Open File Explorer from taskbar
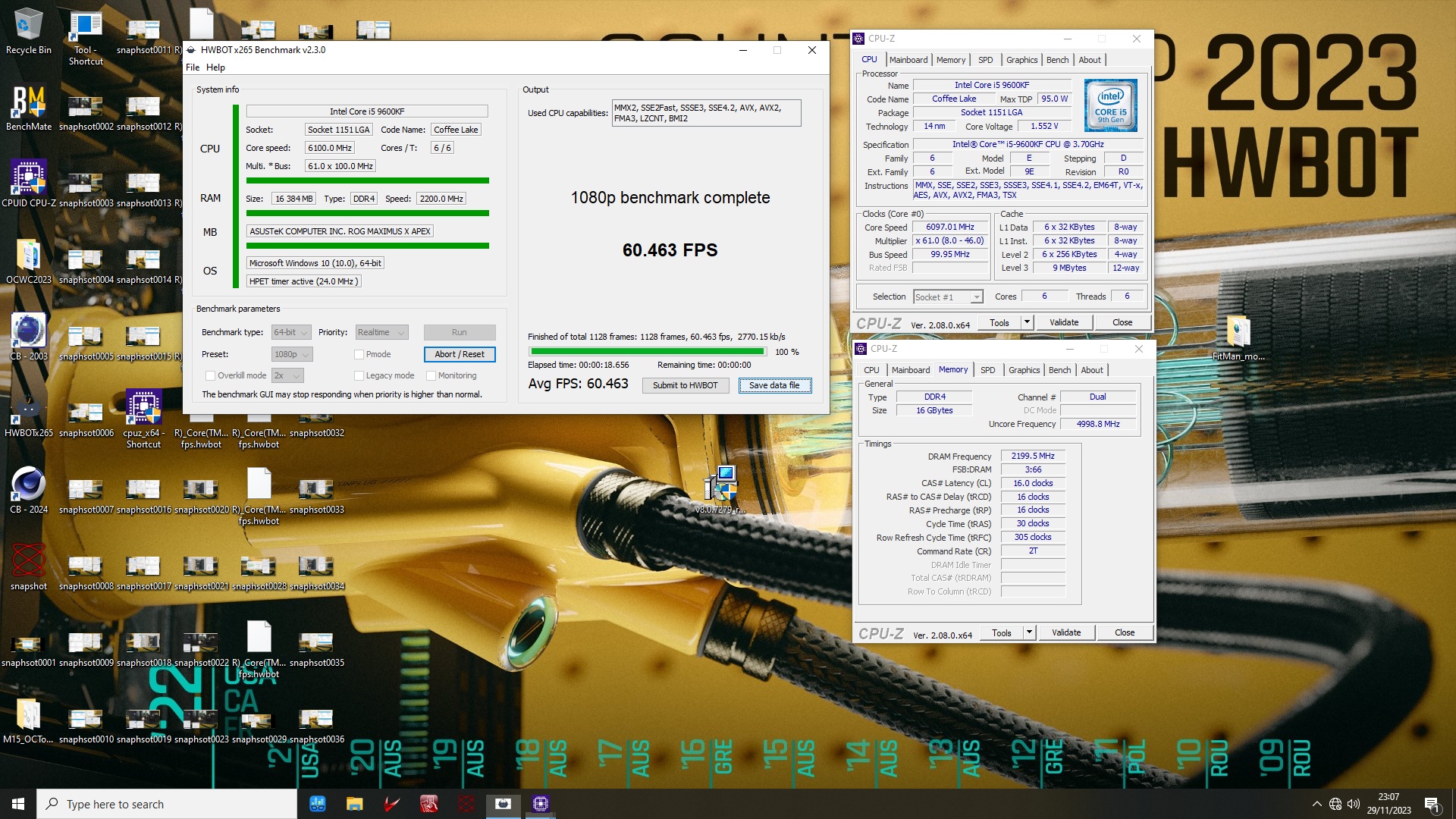 354,804
